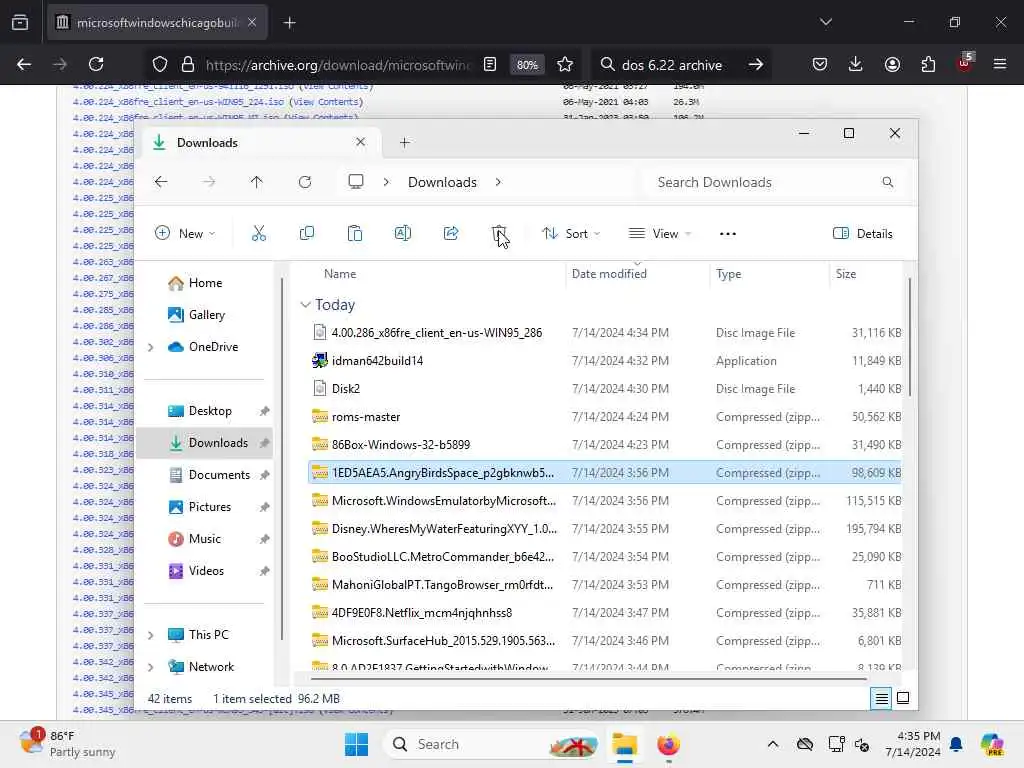Screen dimensions: 1024x768
Task: Open Firefox downloads panel
Action: tap(856, 64)
